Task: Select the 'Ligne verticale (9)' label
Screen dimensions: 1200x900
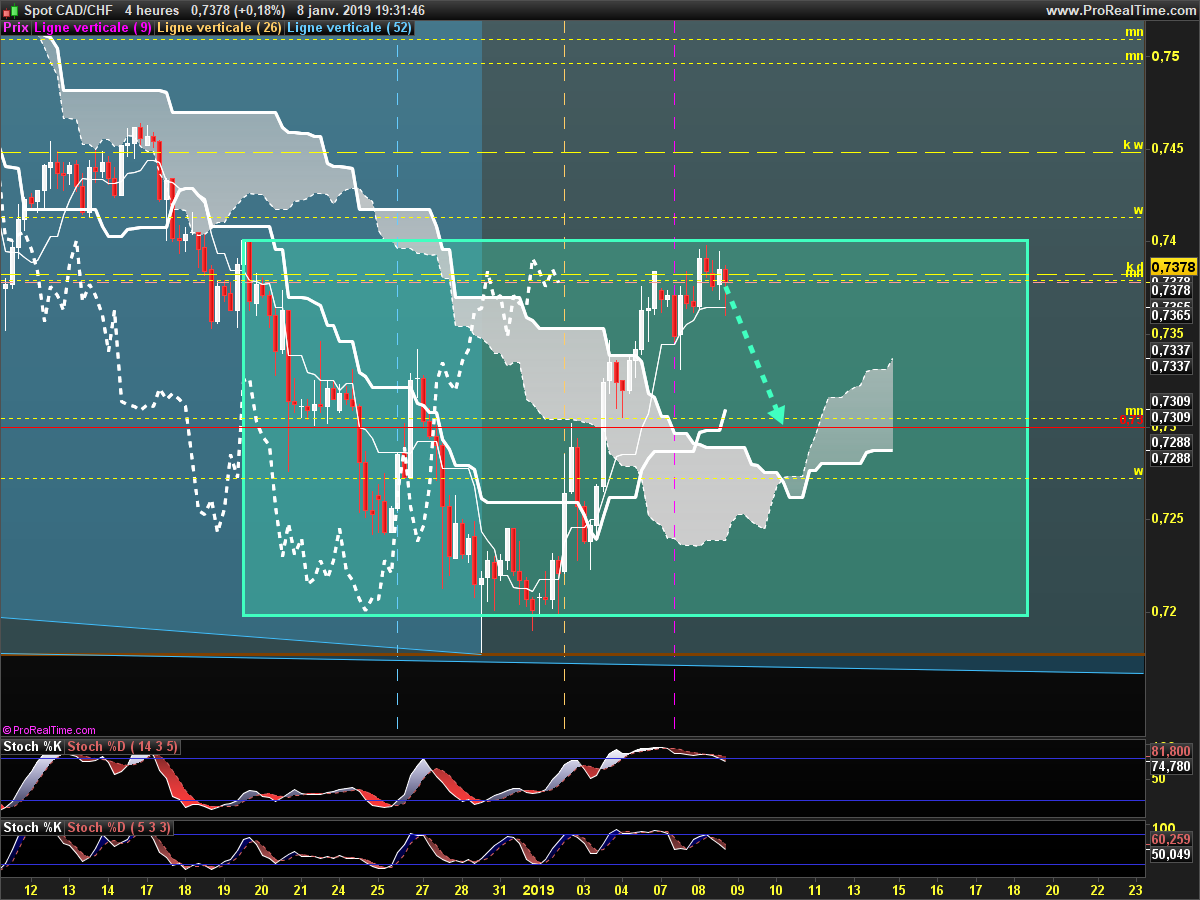Action: point(93,28)
